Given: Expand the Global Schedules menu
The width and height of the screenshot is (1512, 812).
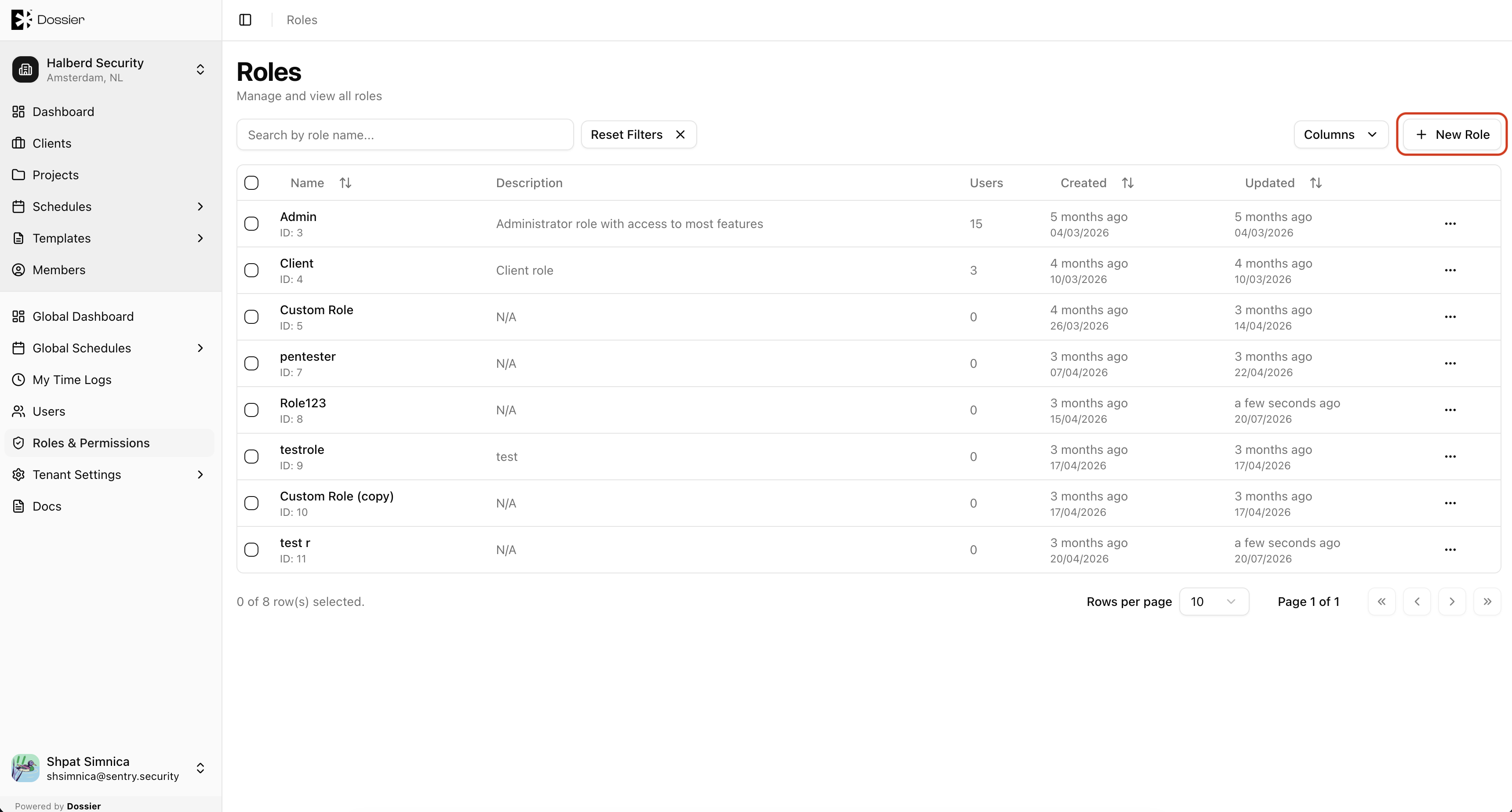Looking at the screenshot, I should coord(110,348).
